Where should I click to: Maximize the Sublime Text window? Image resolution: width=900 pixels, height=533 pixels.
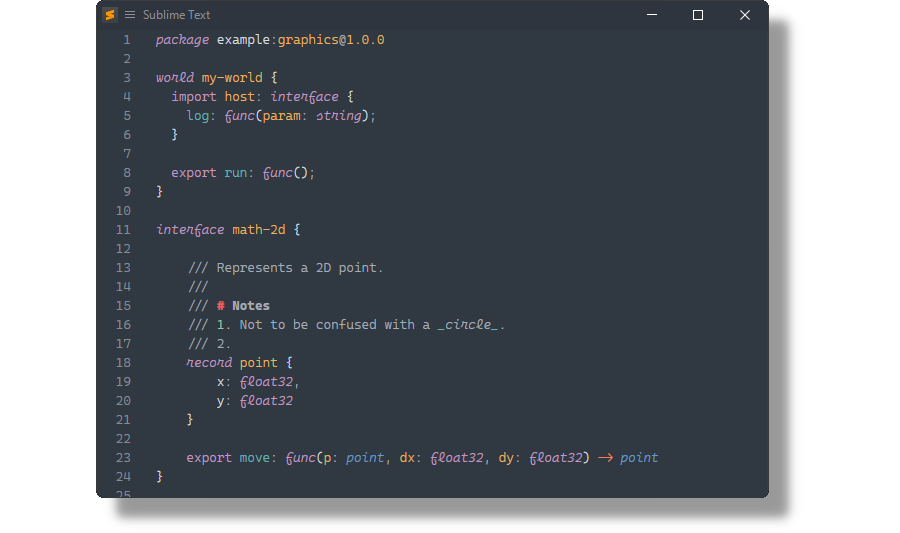click(x=698, y=15)
